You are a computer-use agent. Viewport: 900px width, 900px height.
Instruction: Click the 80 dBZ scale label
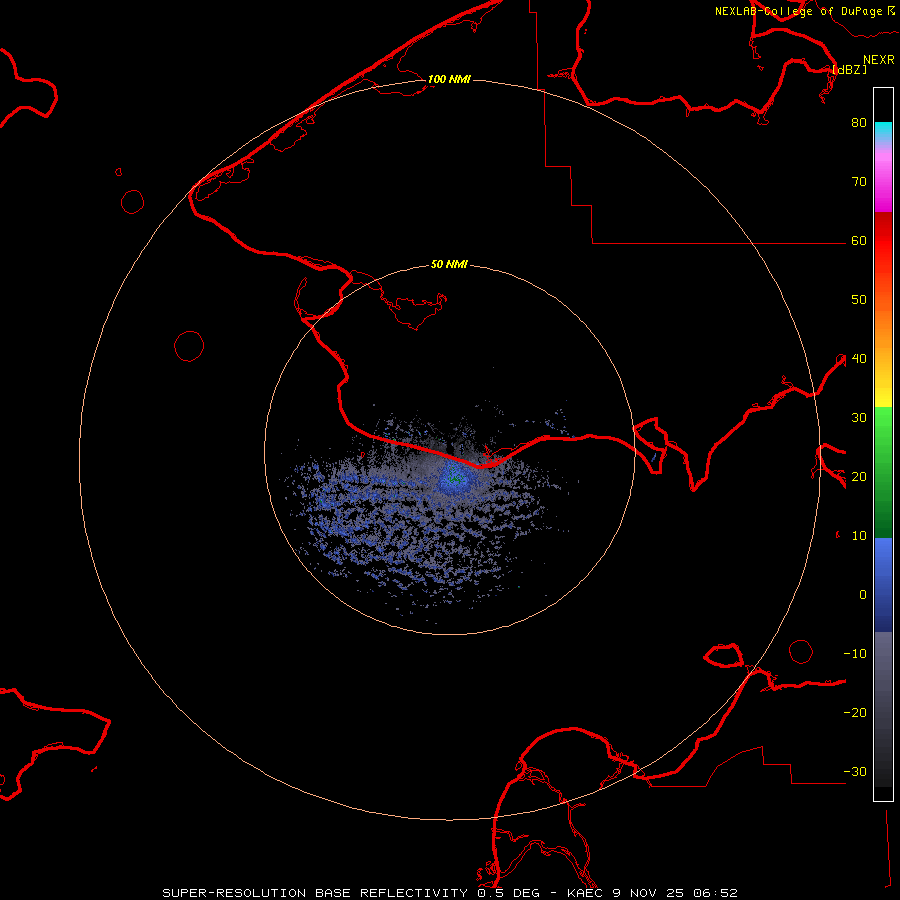tap(859, 122)
